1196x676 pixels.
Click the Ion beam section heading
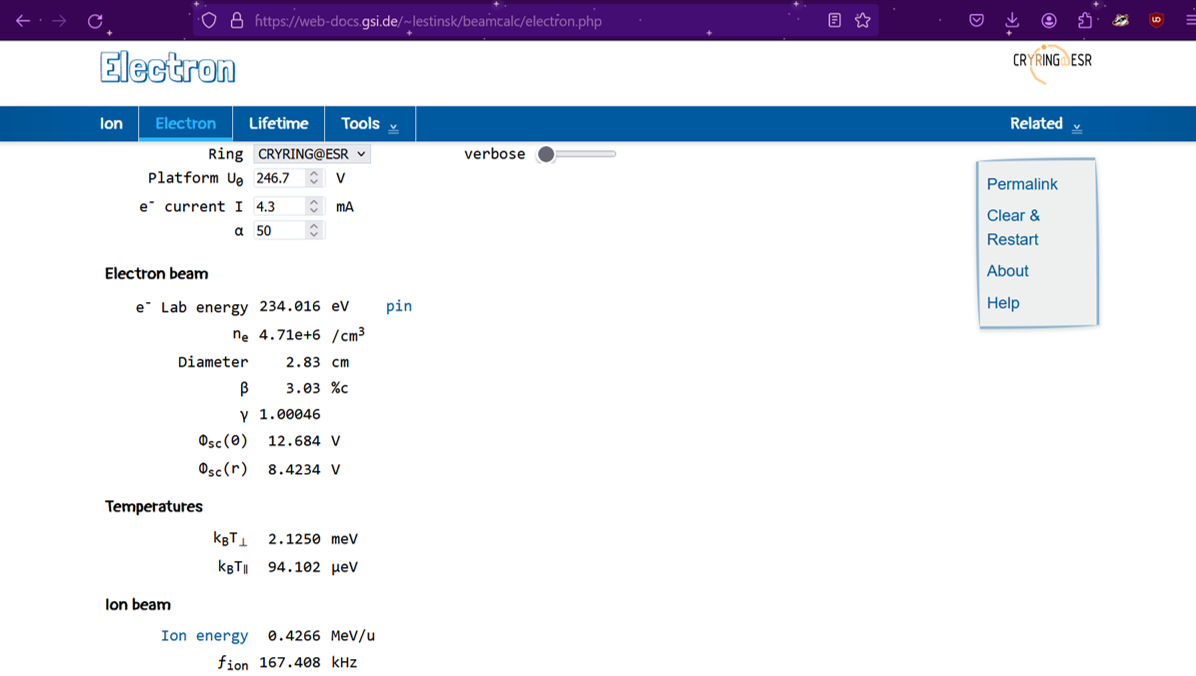pos(138,605)
